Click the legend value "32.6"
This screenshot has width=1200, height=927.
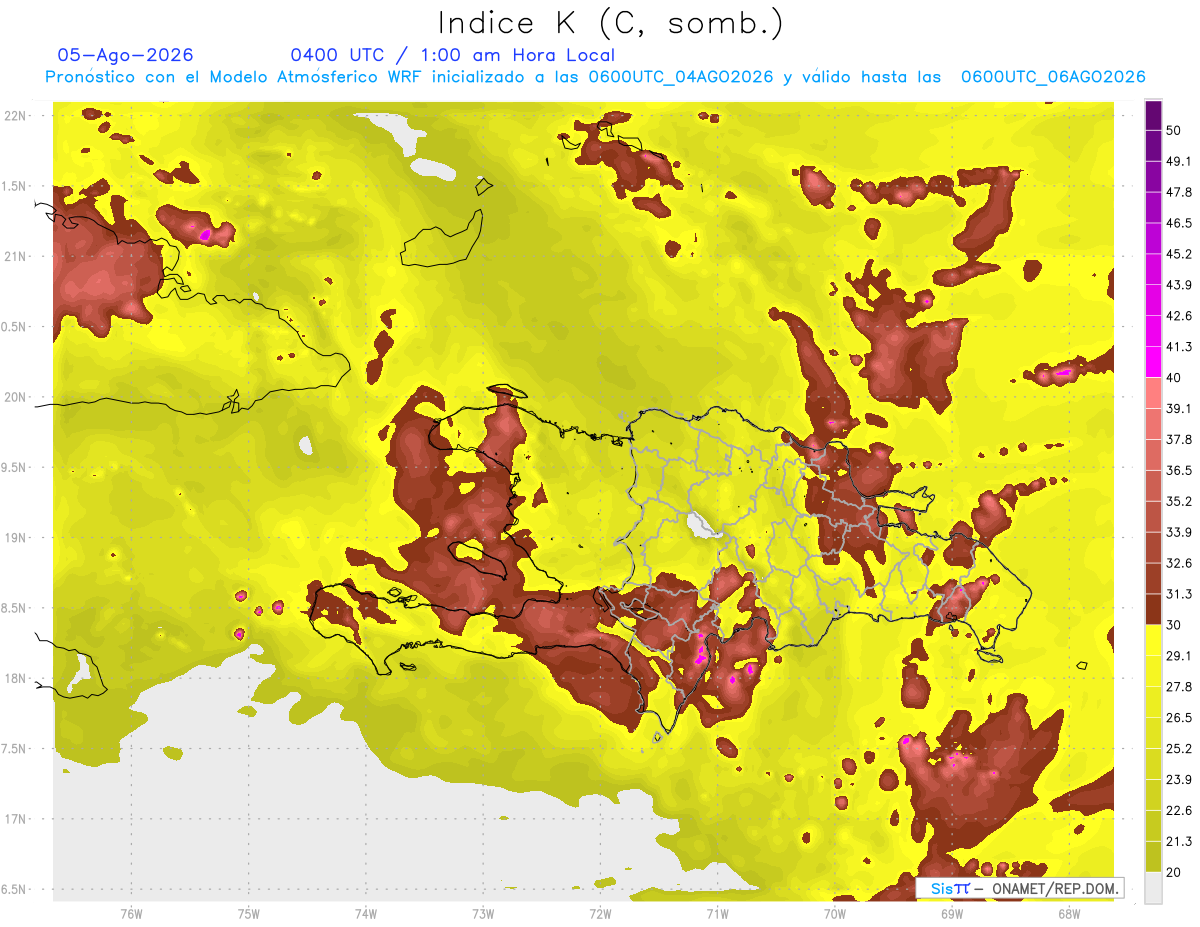pos(1178,563)
